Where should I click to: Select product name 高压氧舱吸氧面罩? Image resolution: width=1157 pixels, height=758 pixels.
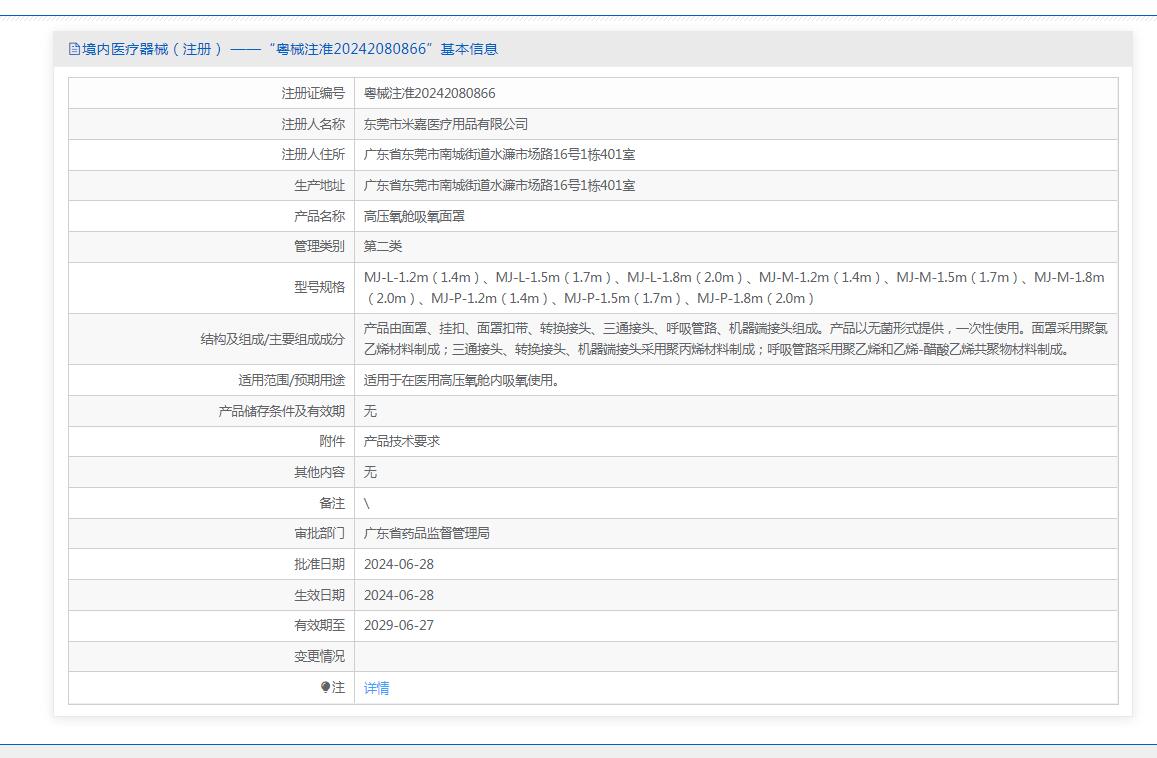pyautogui.click(x=414, y=216)
